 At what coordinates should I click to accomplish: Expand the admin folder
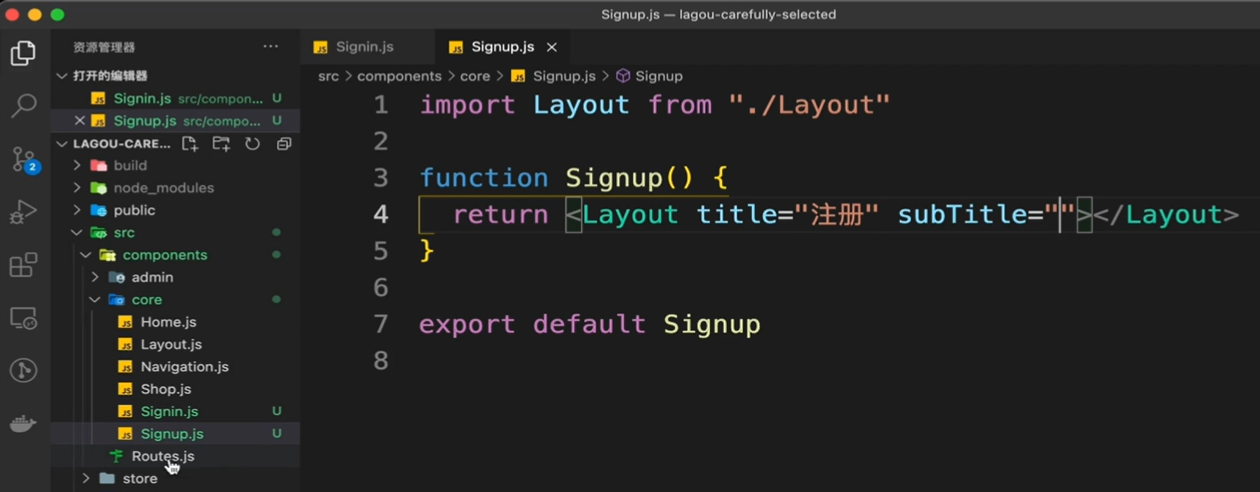pos(95,277)
